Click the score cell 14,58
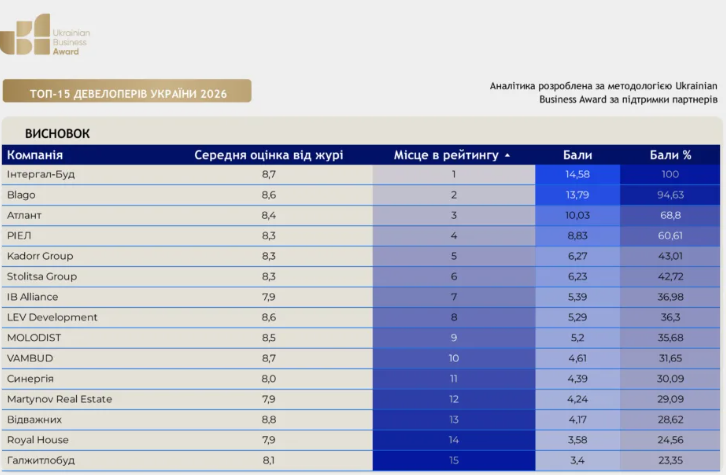The width and height of the screenshot is (726, 475). click(577, 175)
